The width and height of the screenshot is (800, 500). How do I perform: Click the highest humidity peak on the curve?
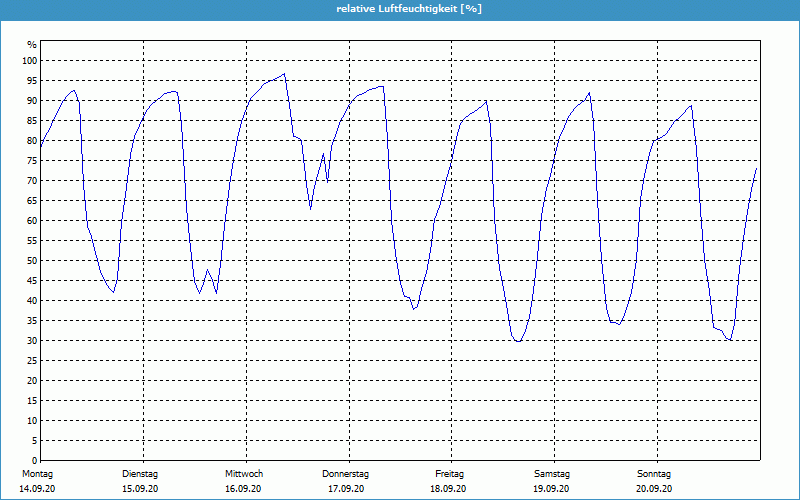(x=284, y=74)
